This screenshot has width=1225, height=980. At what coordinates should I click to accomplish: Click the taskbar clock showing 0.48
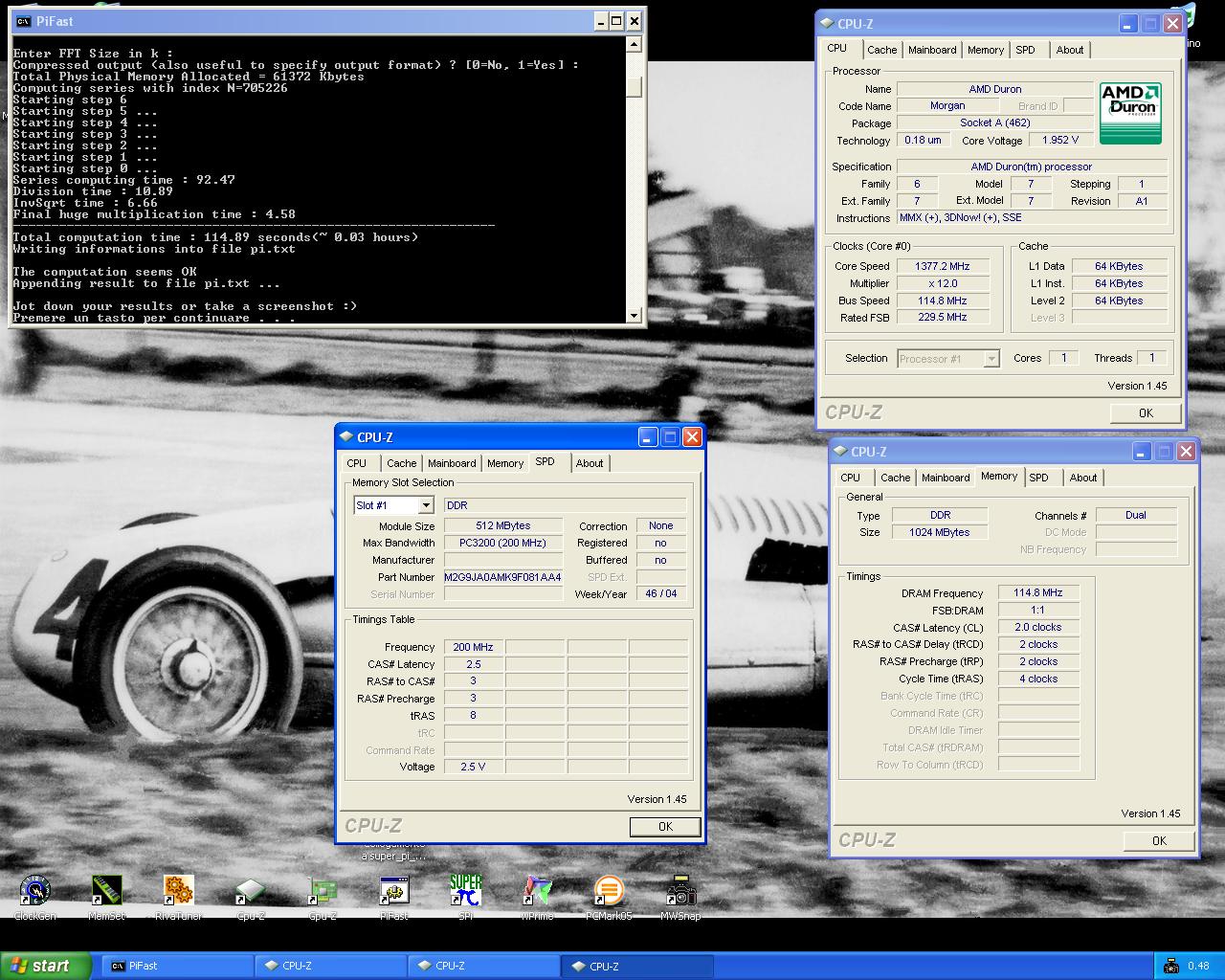pyautogui.click(x=1198, y=966)
